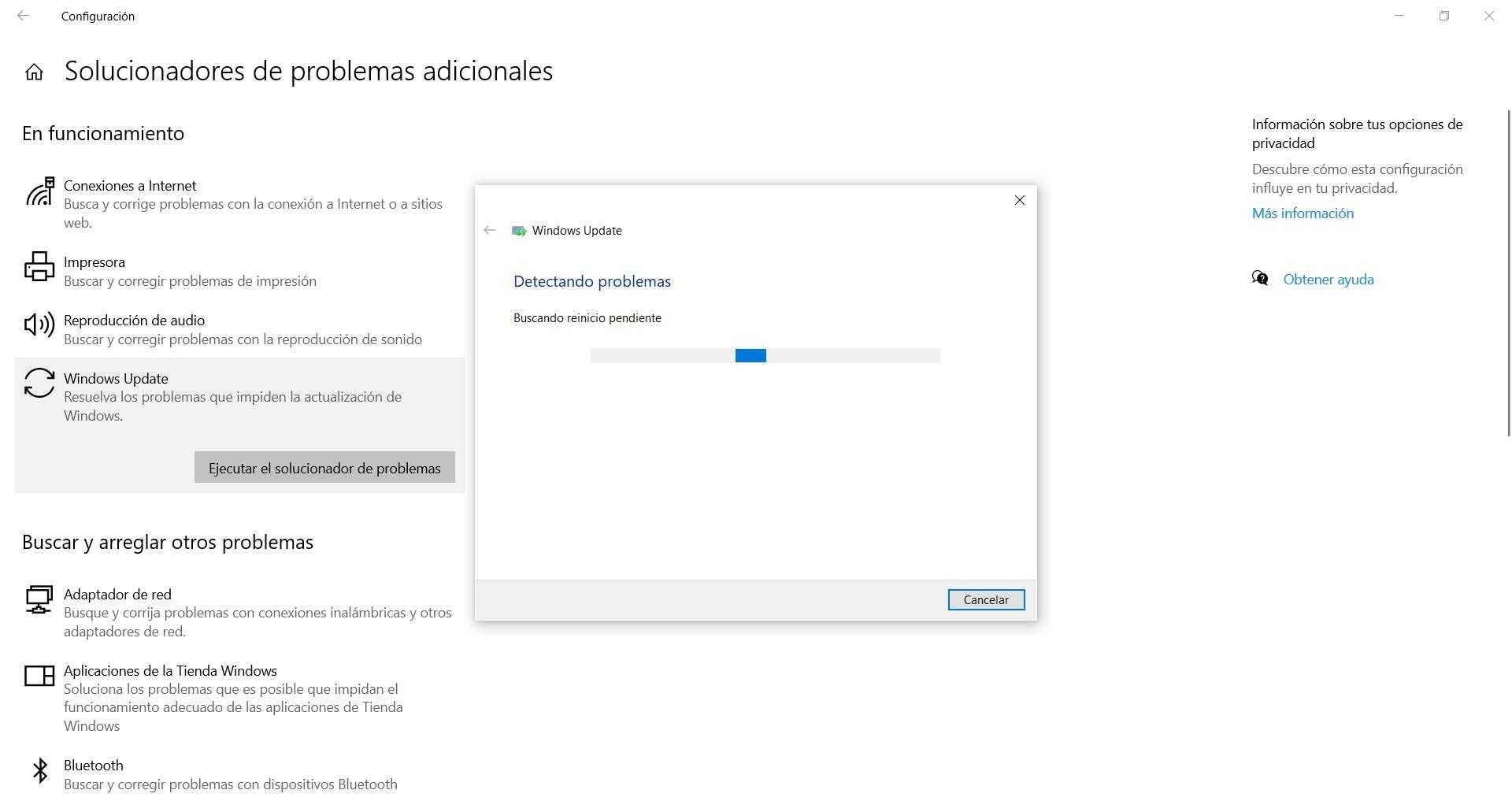
Task: Click the En funcionamiento section heading
Action: pyautogui.click(x=103, y=133)
